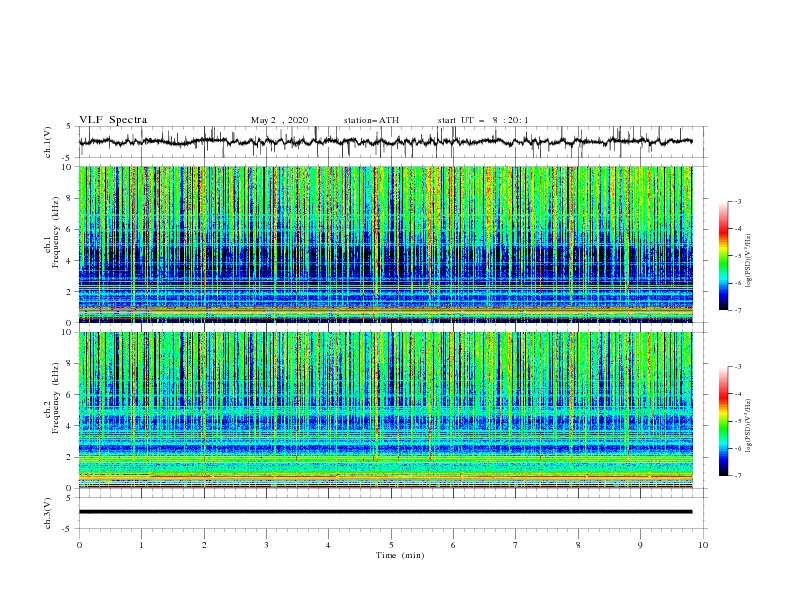Click the "ch.1(V)" waveform axis label

pyautogui.click(x=48, y=142)
